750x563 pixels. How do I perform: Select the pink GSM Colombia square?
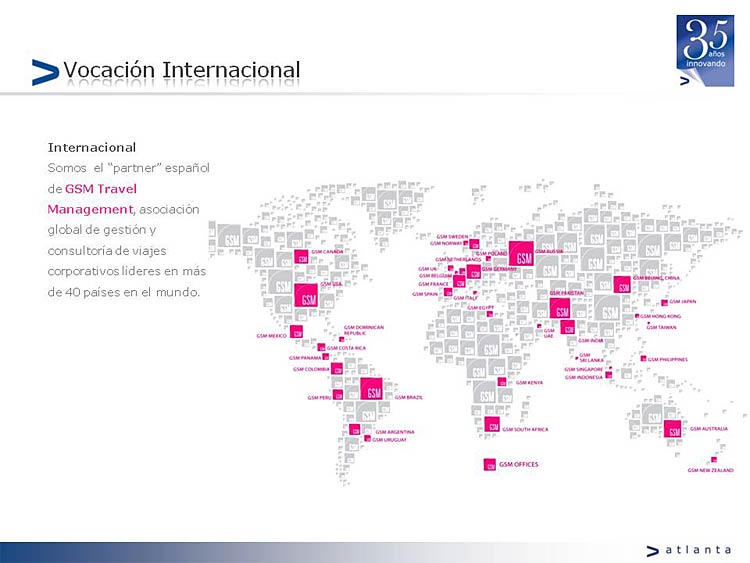click(x=337, y=369)
